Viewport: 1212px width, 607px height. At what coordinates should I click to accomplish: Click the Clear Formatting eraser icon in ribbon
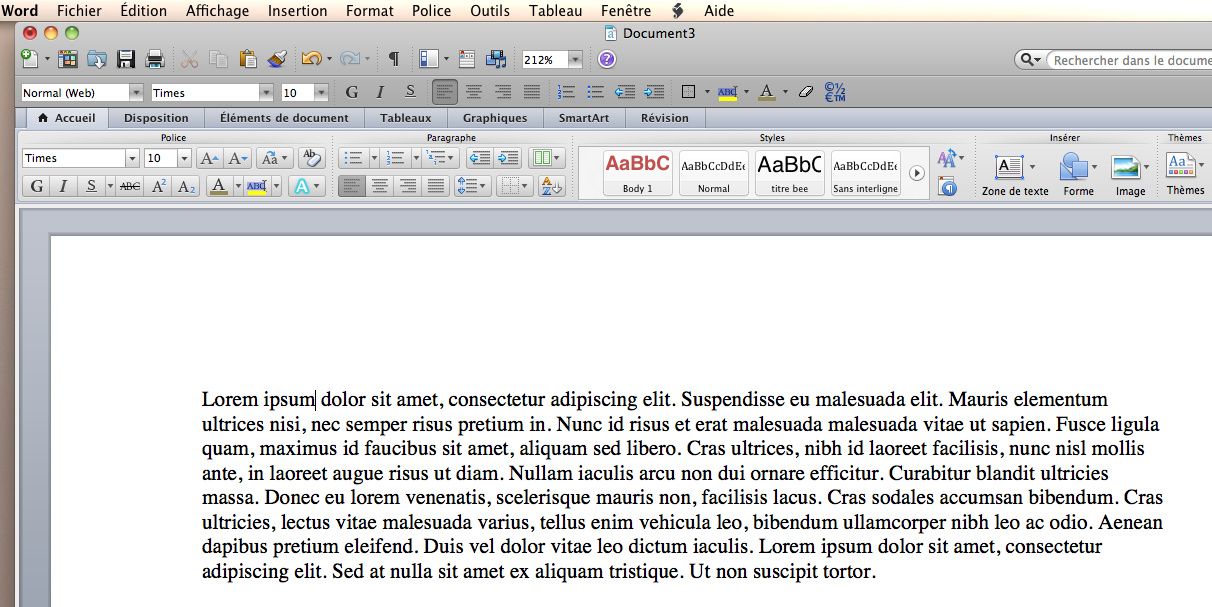312,158
